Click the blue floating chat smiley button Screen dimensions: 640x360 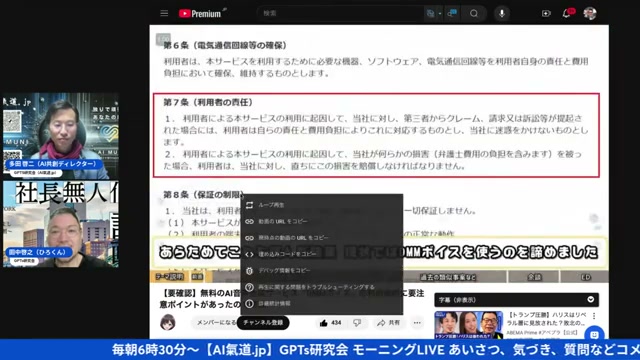click(x=594, y=334)
